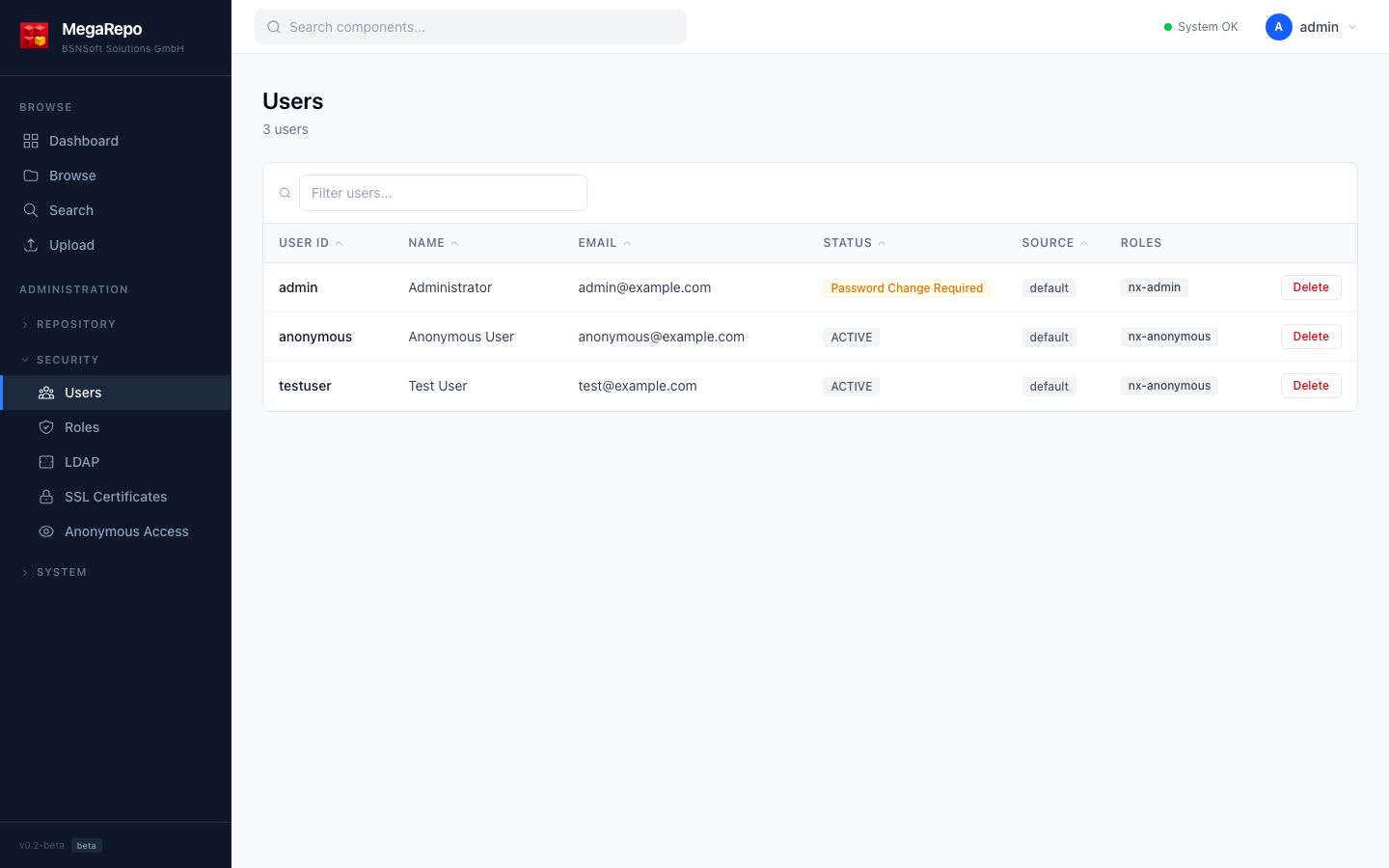This screenshot has width=1389, height=868.
Task: Open the admin avatar circle in the header
Action: tap(1278, 27)
